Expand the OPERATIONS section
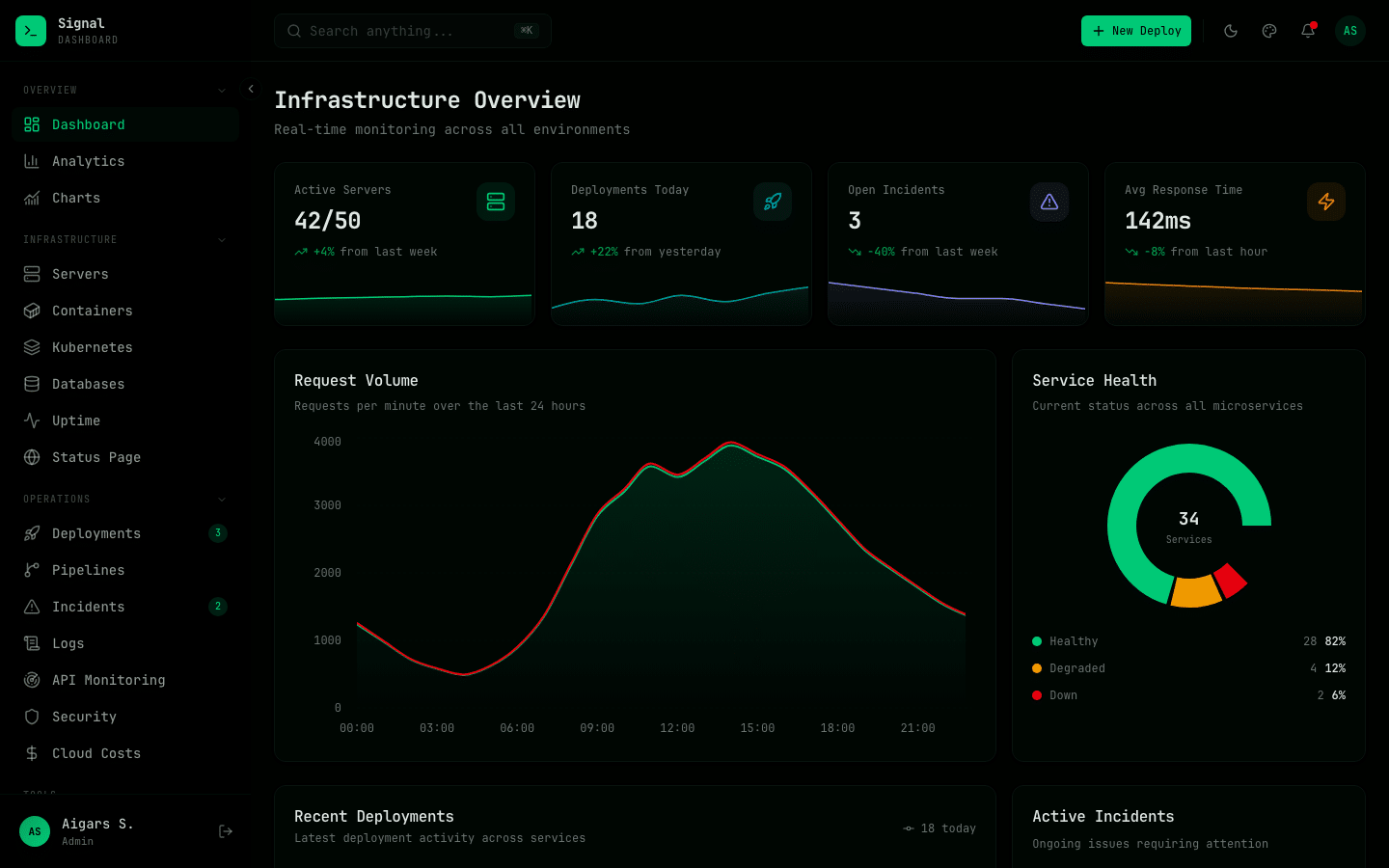Screen dimensions: 1389x868 (222, 499)
